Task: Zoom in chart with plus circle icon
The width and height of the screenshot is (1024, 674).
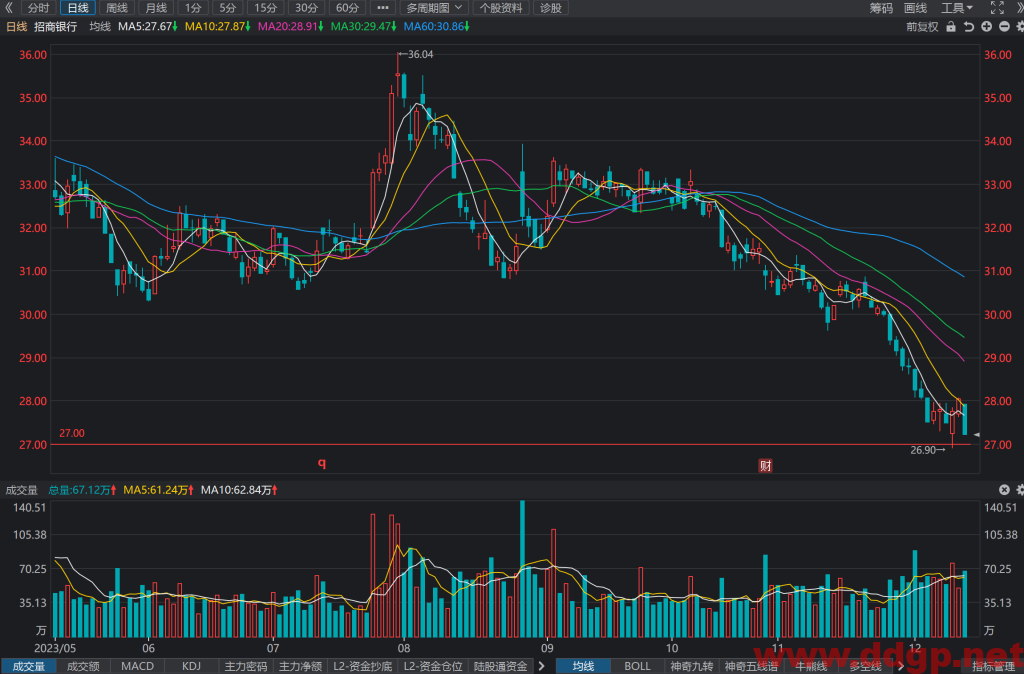Action: point(986,27)
